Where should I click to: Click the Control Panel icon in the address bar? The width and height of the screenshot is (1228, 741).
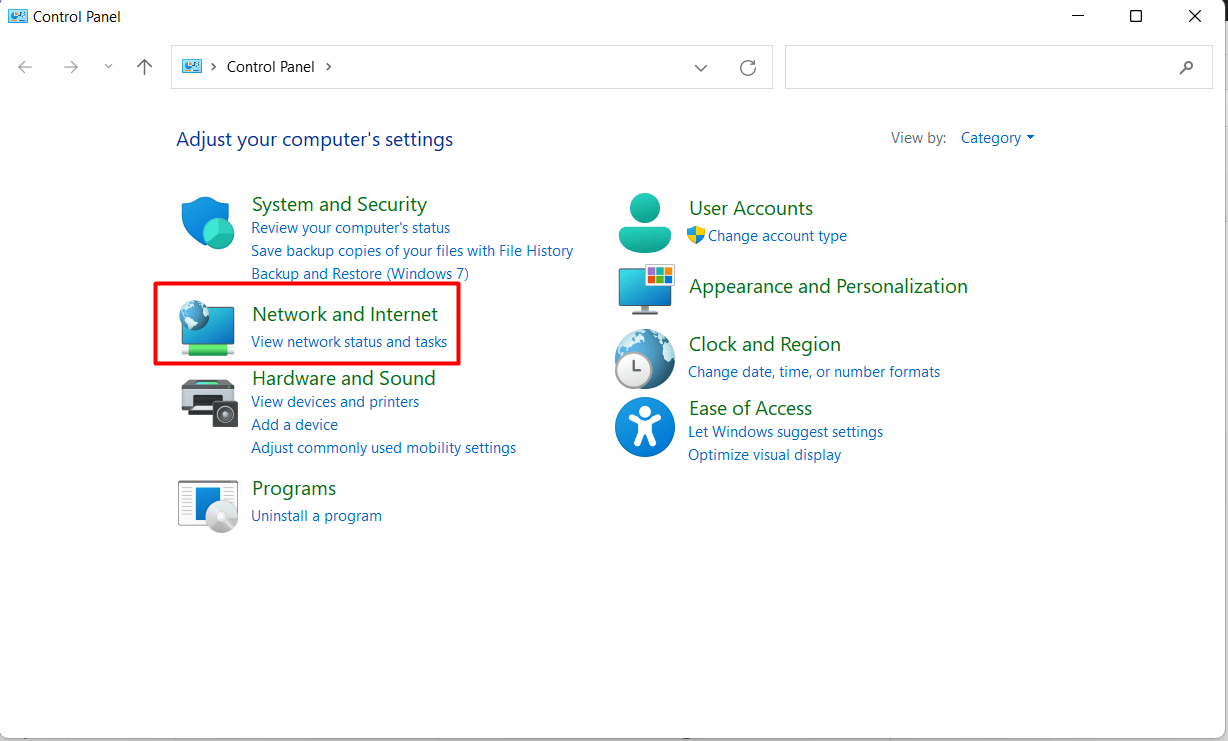(x=190, y=66)
